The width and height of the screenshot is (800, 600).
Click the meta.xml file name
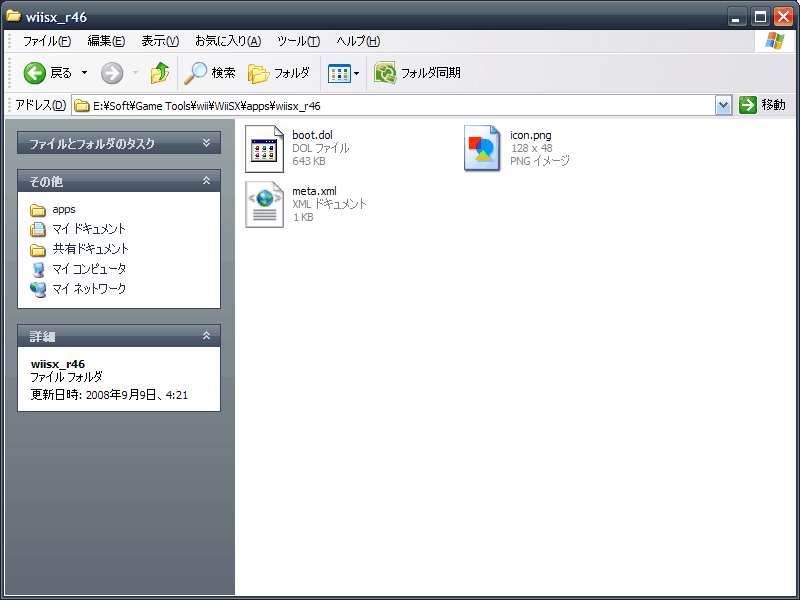point(314,191)
